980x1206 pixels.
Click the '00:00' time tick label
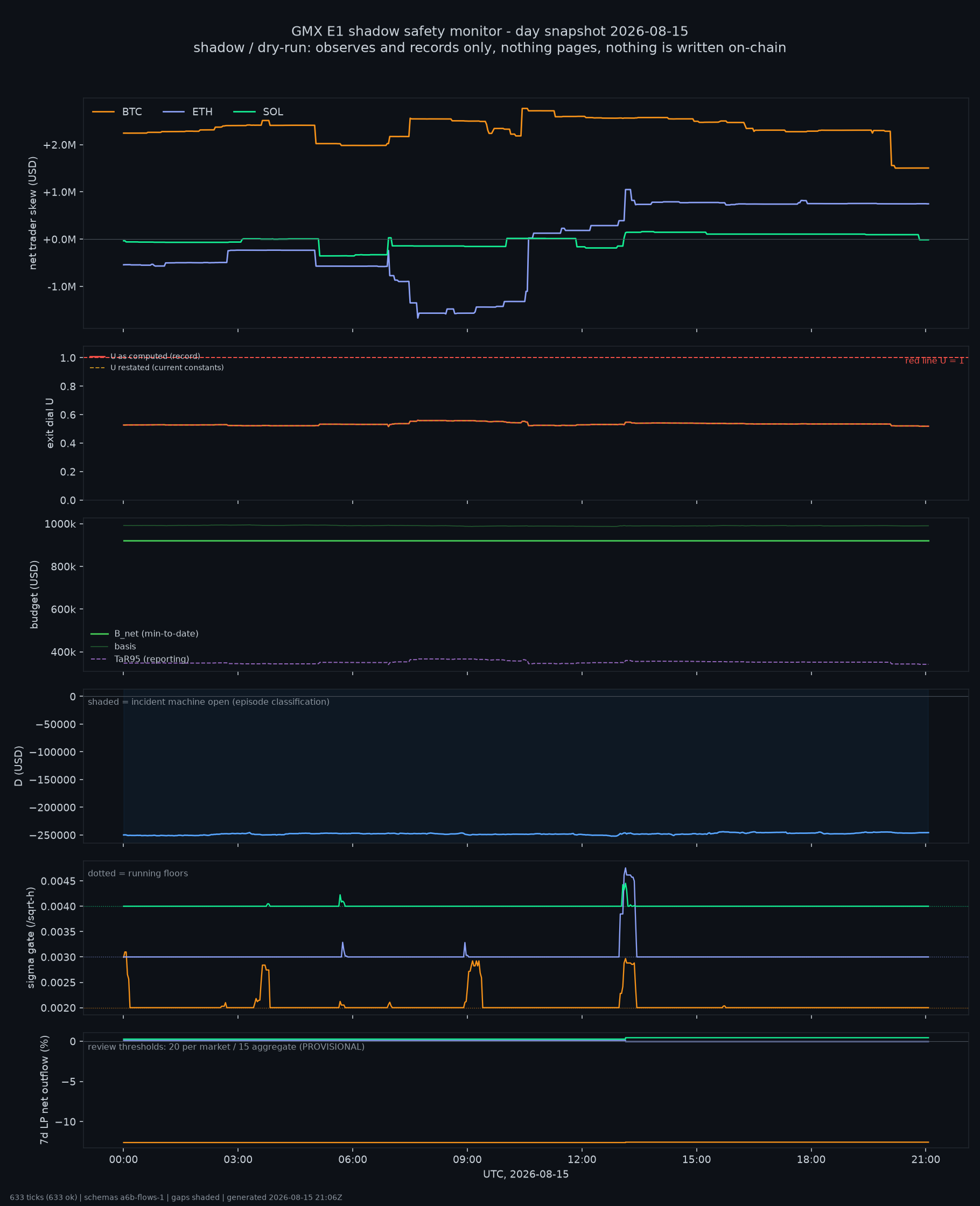pos(123,1160)
